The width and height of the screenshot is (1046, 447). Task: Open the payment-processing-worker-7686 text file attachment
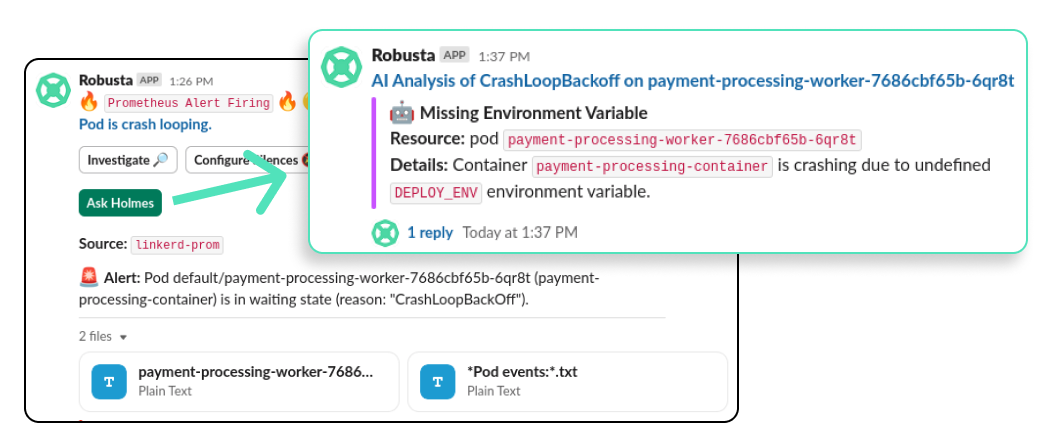(239, 381)
